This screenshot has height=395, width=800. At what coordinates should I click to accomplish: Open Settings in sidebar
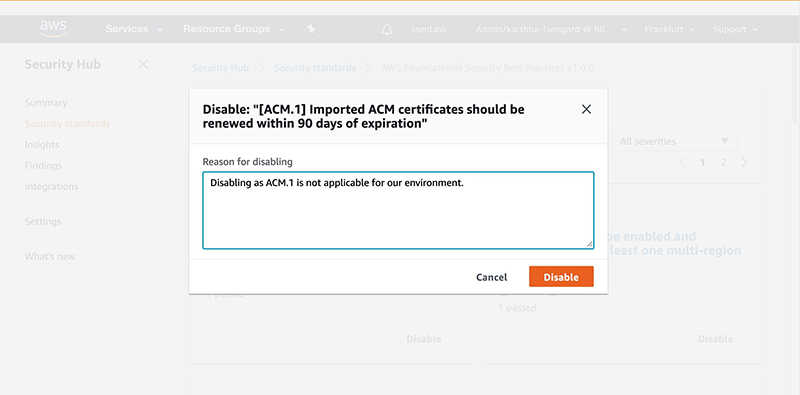43,221
